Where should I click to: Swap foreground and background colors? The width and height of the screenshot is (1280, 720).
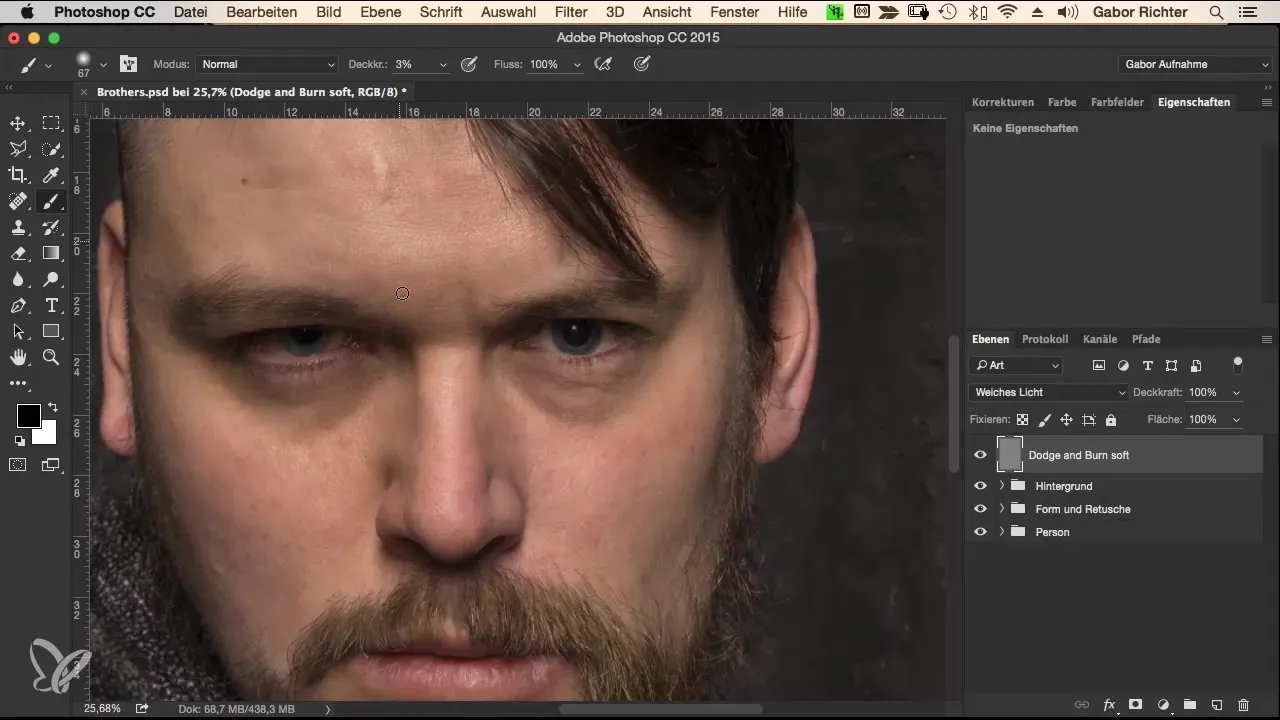[52, 408]
